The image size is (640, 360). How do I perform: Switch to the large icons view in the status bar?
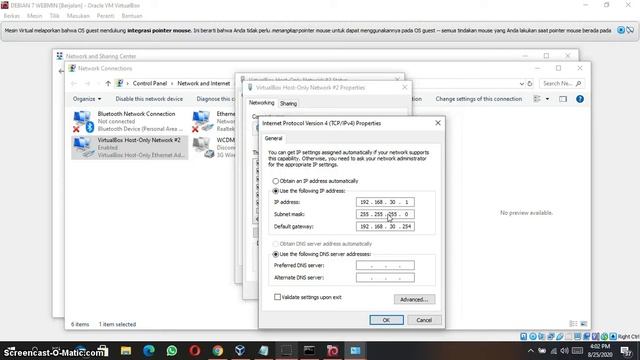tap(584, 324)
